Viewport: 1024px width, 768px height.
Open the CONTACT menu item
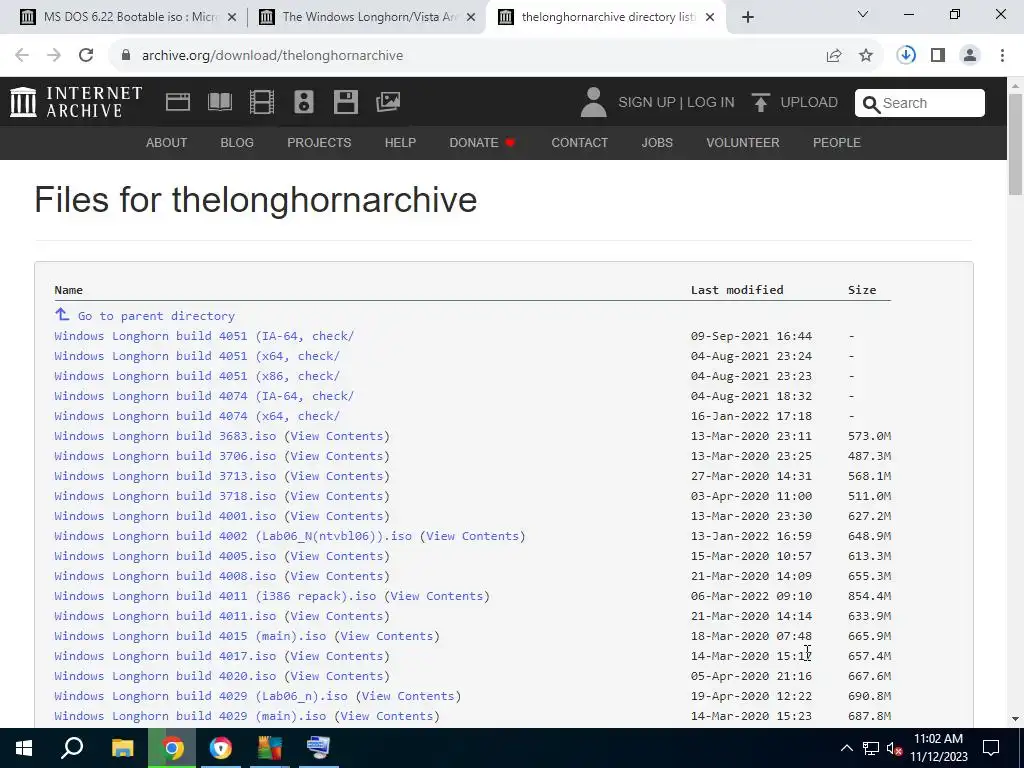pos(579,142)
